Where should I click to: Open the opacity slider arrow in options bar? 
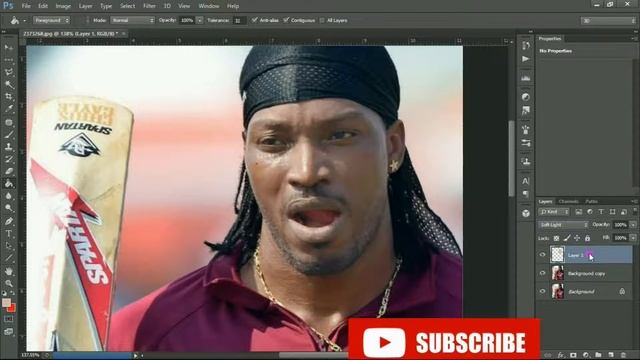pos(200,20)
